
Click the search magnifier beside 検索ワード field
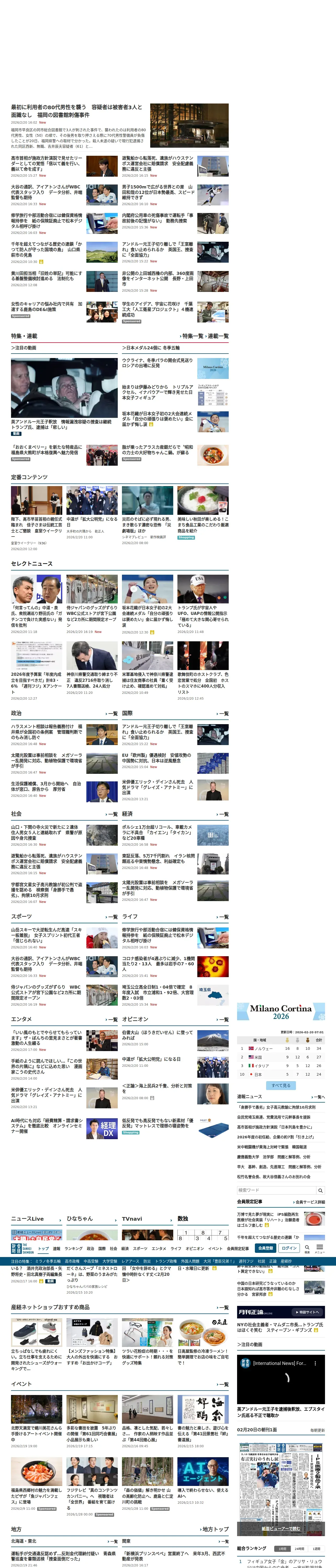[320, 1190]
